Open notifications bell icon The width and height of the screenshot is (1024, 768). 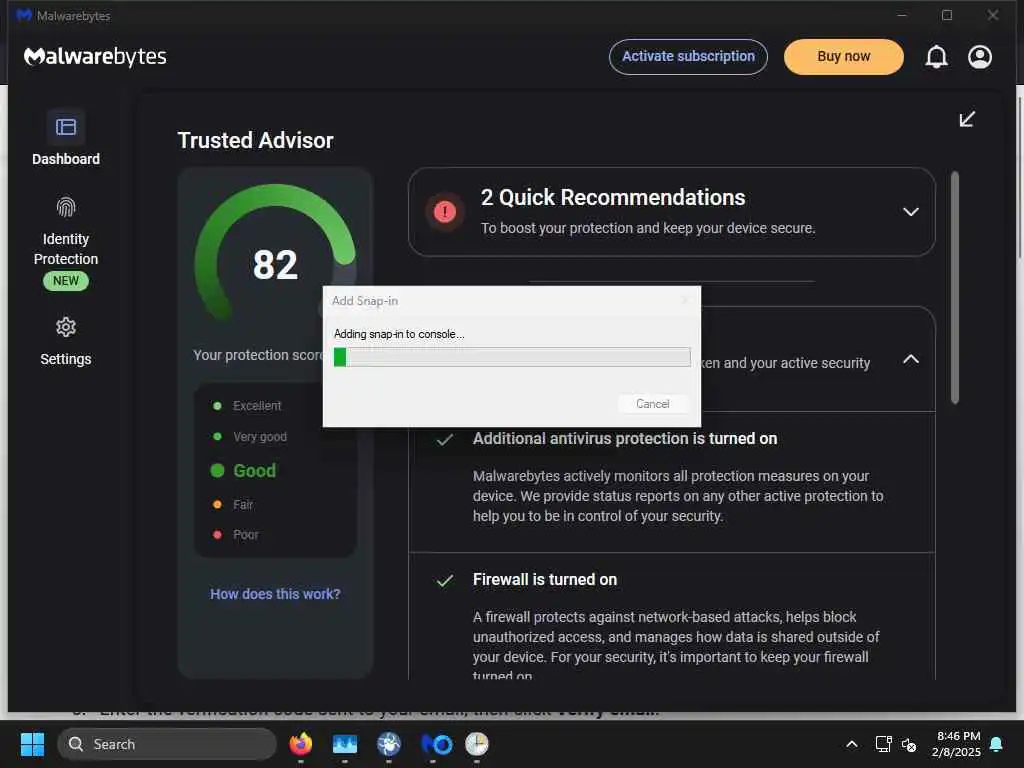936,57
